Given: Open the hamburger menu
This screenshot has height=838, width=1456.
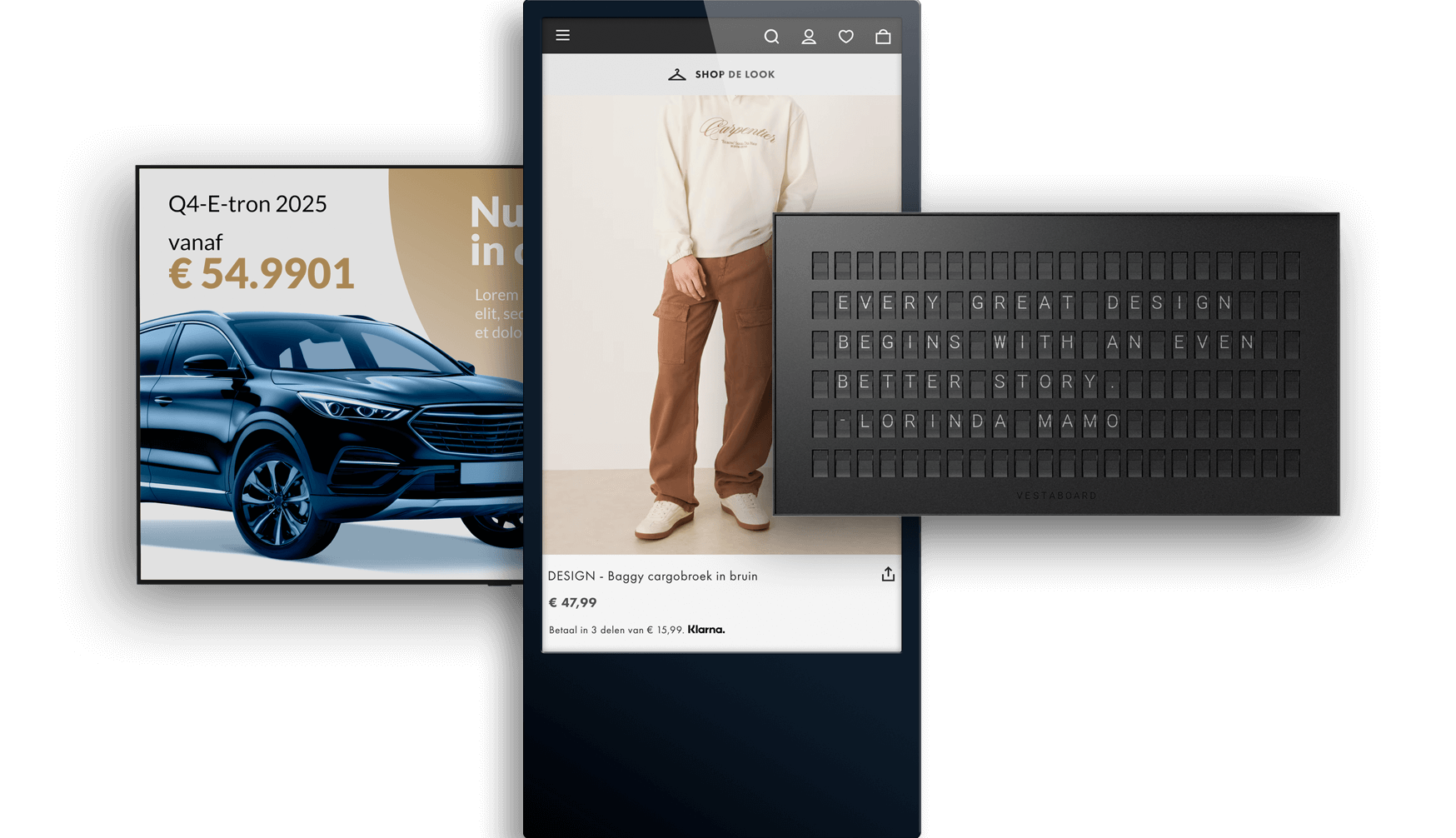Looking at the screenshot, I should 563,36.
